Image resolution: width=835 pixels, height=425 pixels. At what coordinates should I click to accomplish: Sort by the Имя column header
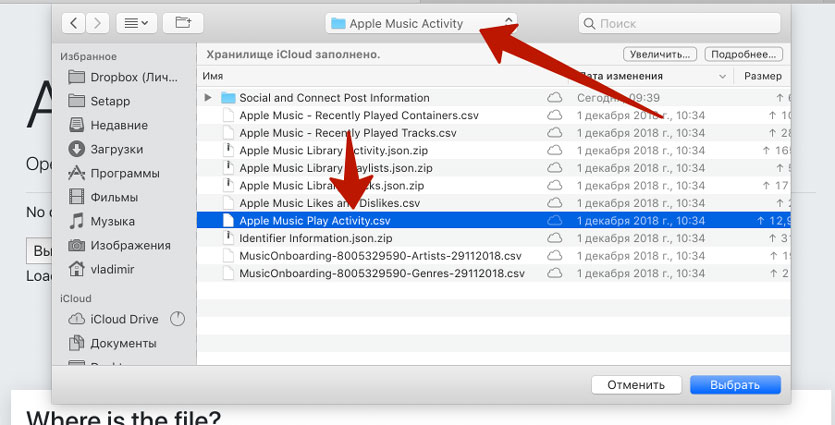click(212, 76)
